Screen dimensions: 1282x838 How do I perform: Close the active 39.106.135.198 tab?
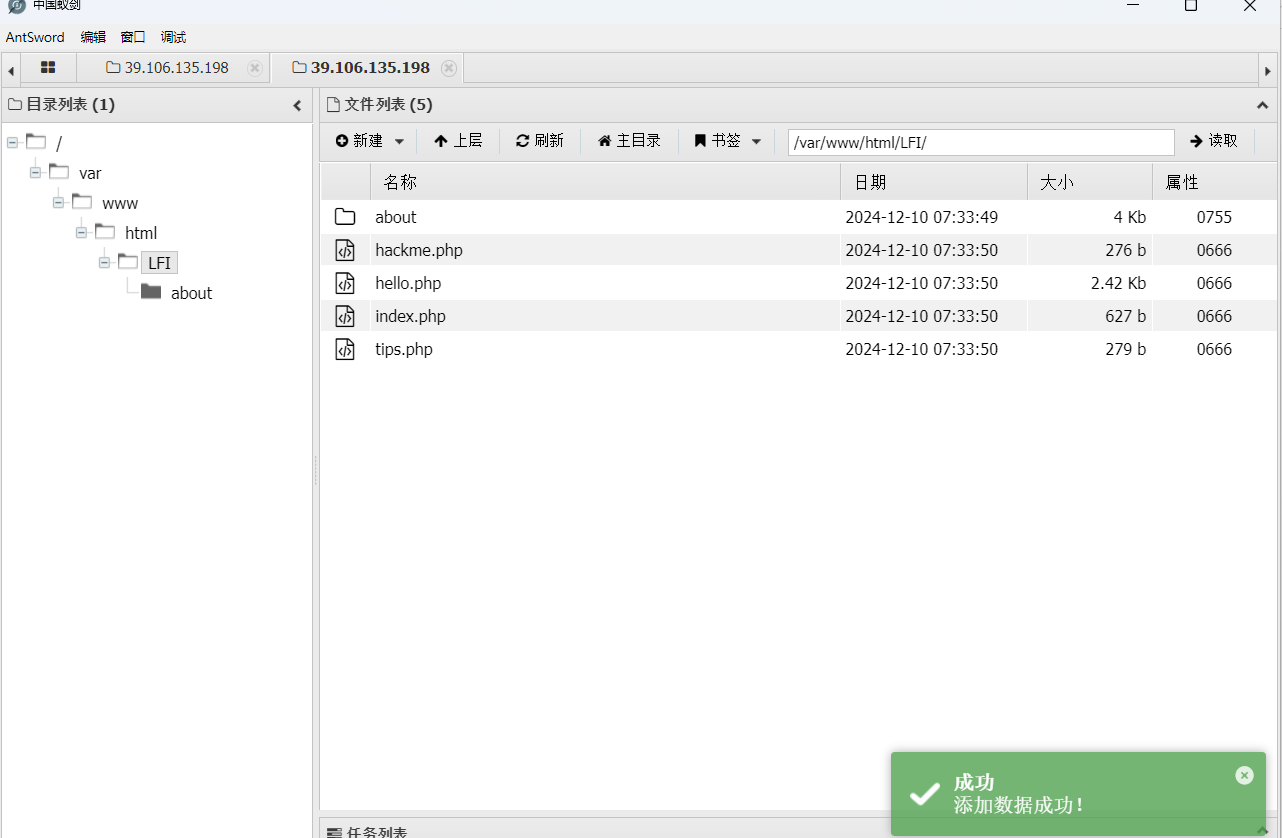(449, 68)
